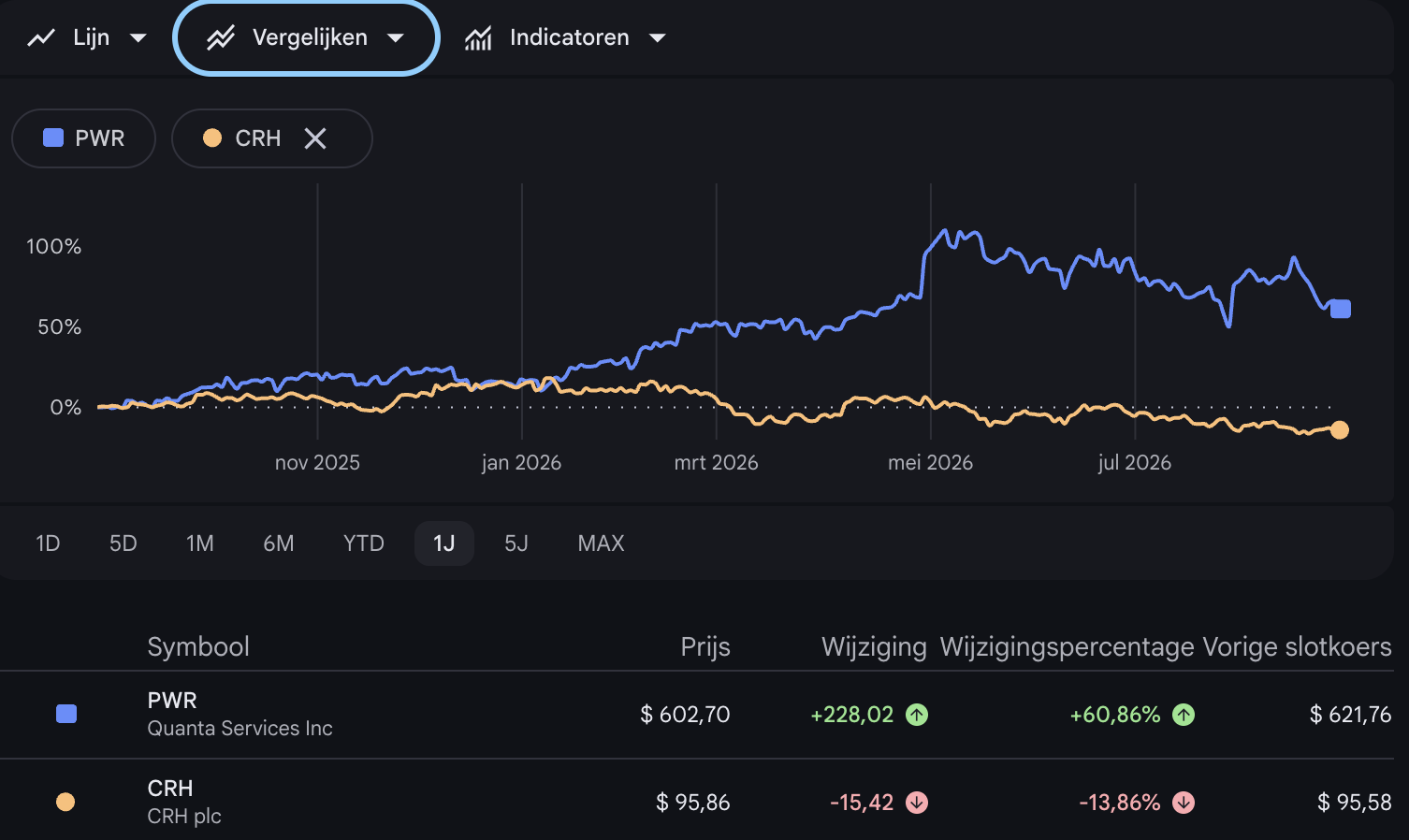Viewport: 1409px width, 840px height.
Task: Remove CRH from comparison with X
Action: pos(315,138)
